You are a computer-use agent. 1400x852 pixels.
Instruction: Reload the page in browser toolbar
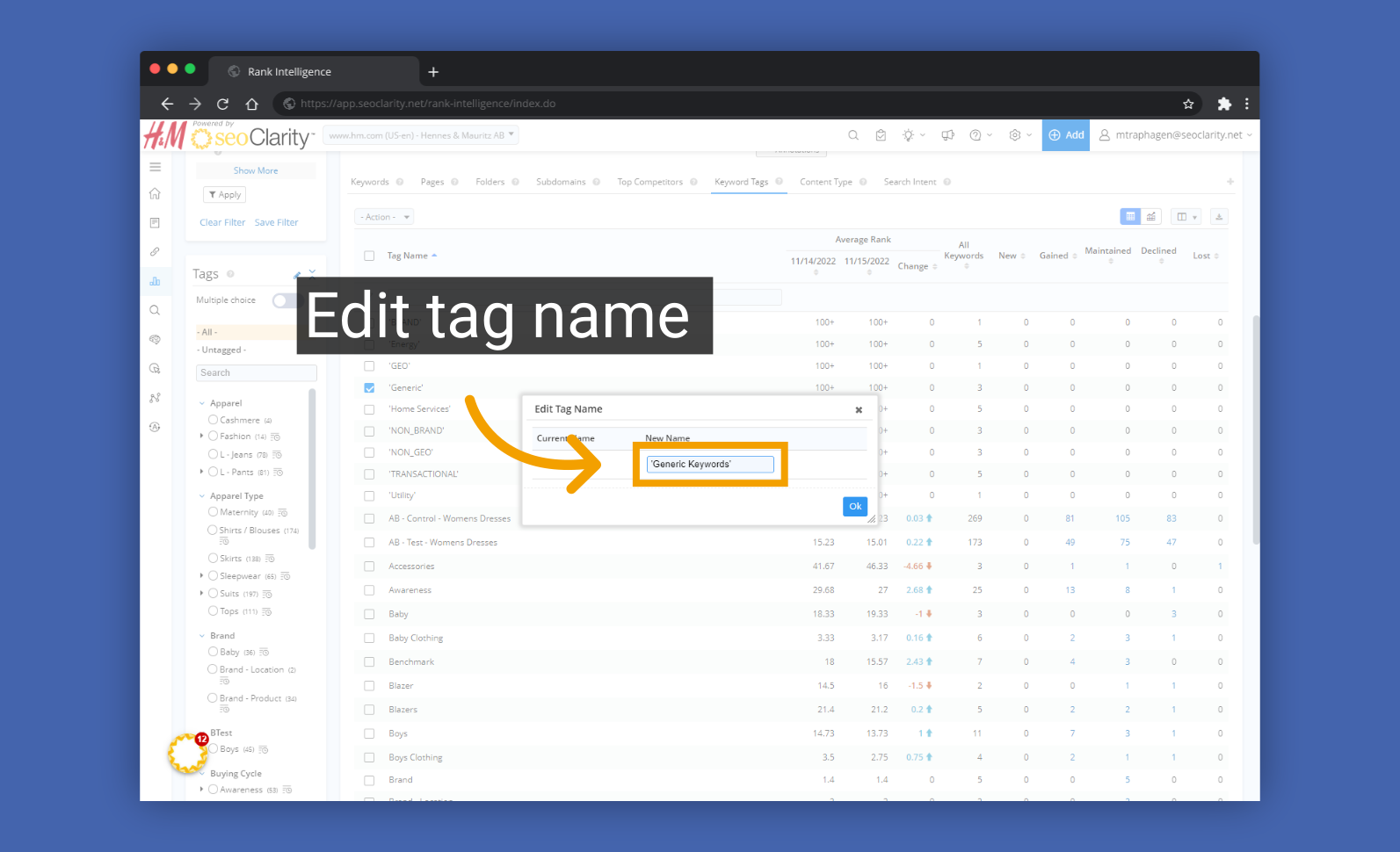point(223,104)
